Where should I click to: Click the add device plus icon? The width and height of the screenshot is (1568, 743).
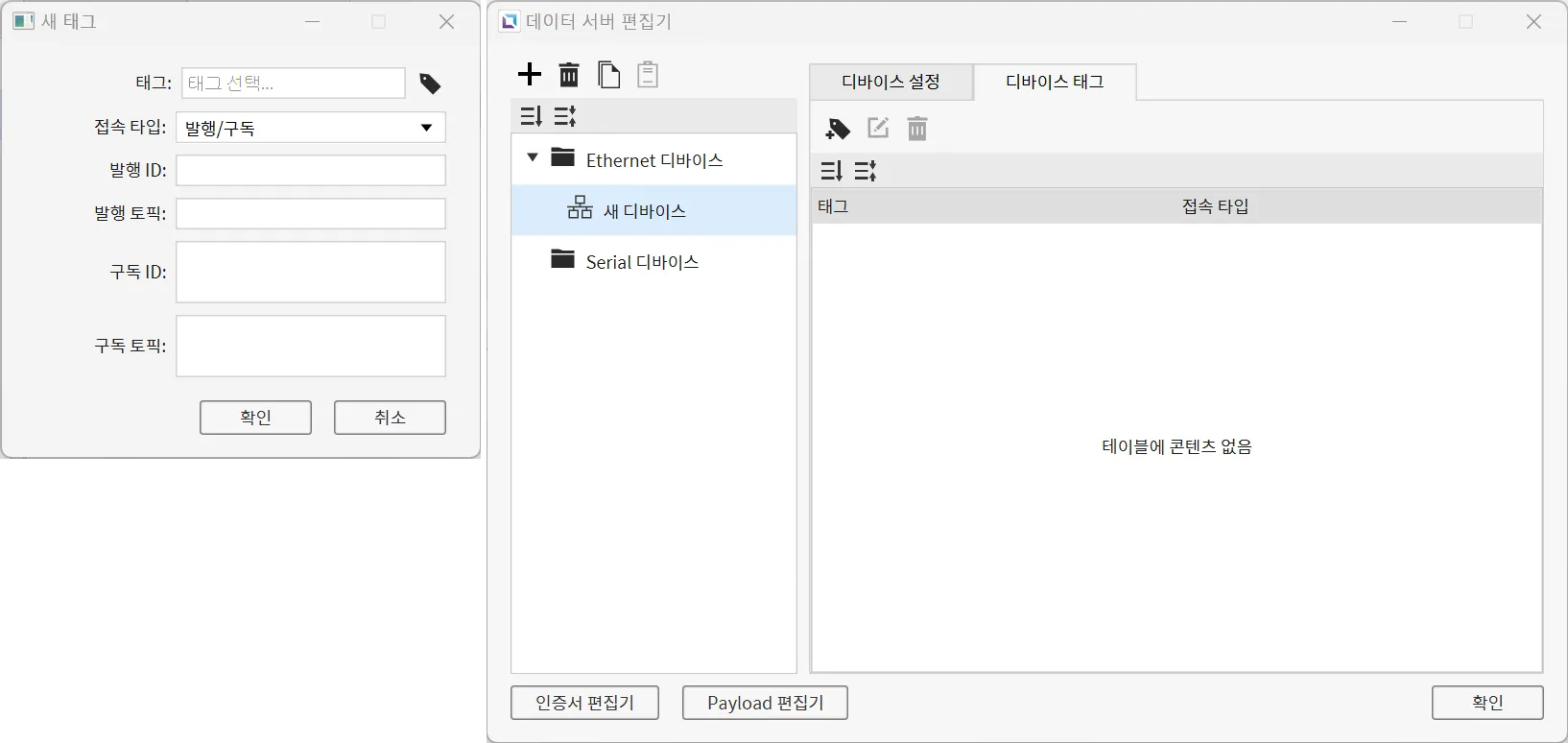pos(530,75)
